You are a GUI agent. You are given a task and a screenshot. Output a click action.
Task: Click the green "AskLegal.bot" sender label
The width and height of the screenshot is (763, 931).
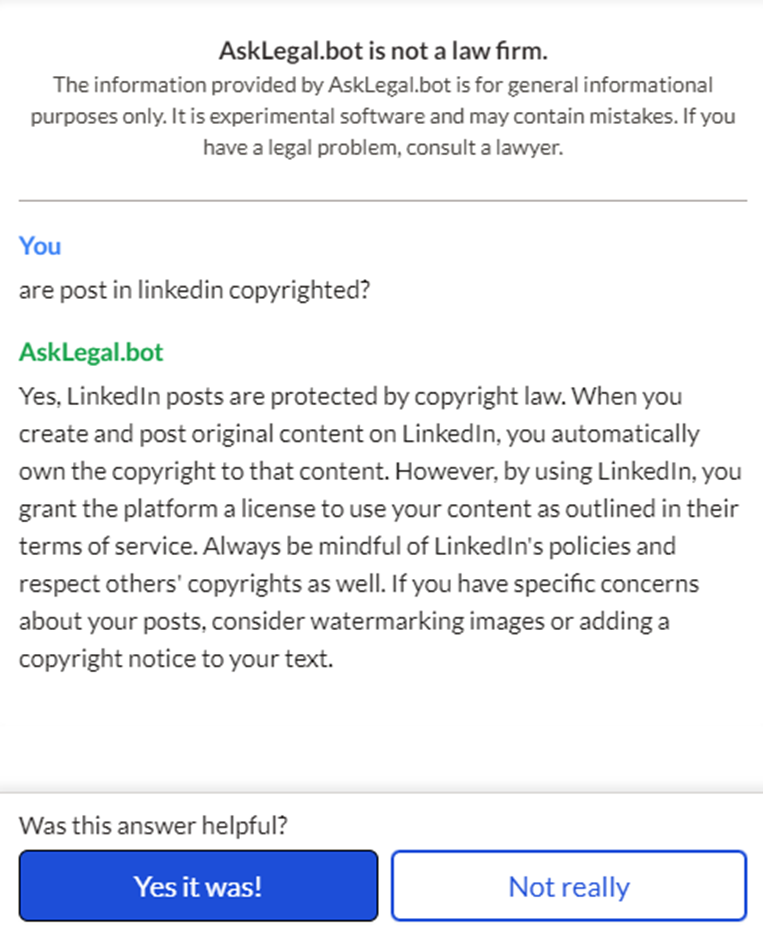click(91, 352)
